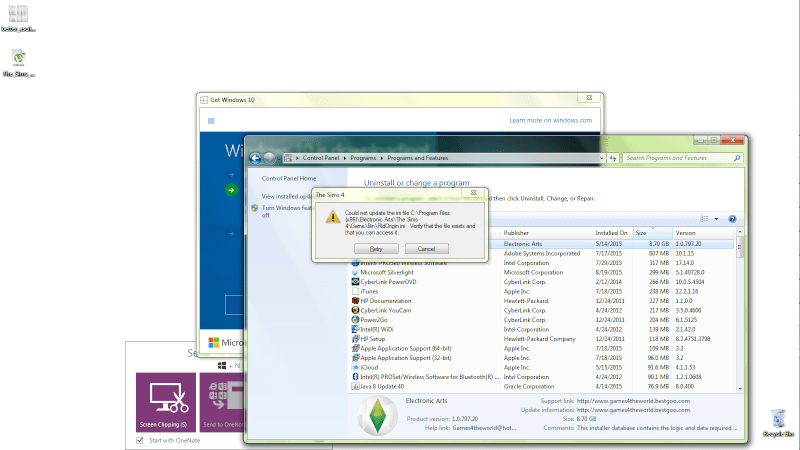Sort by Size column header
The width and height of the screenshot is (800, 450).
(652, 233)
